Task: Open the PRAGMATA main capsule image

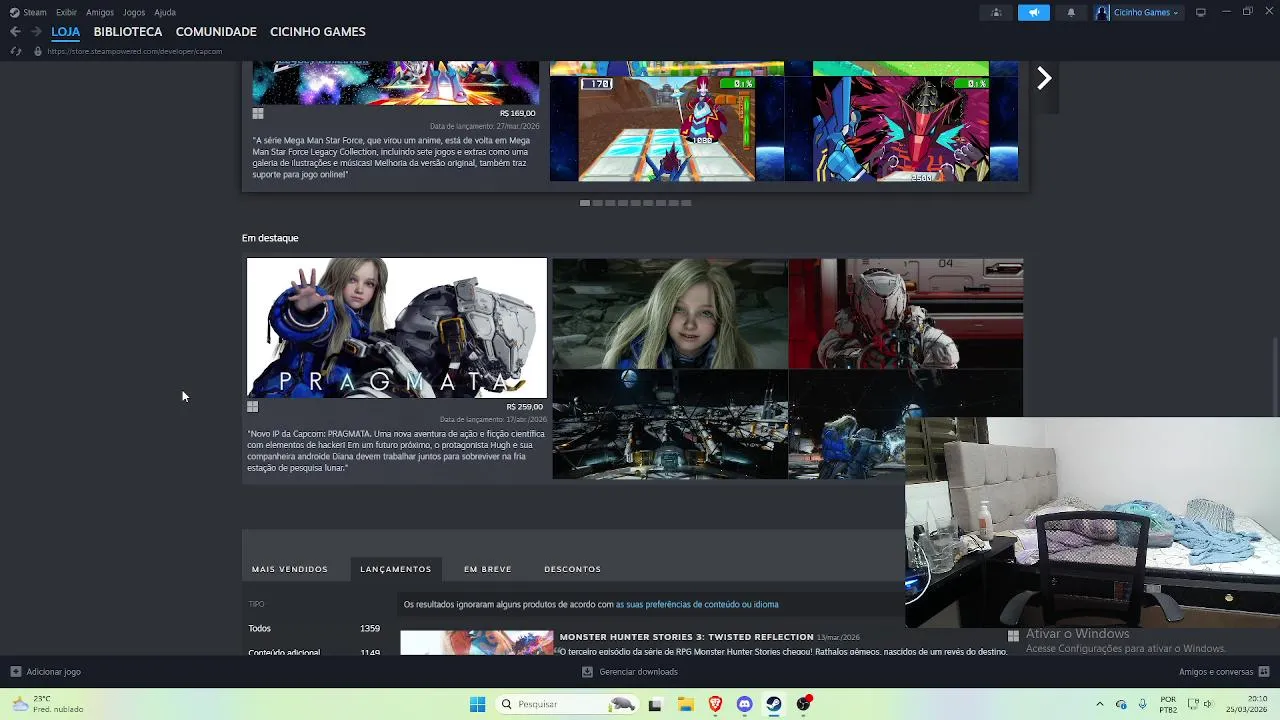Action: coord(397,328)
